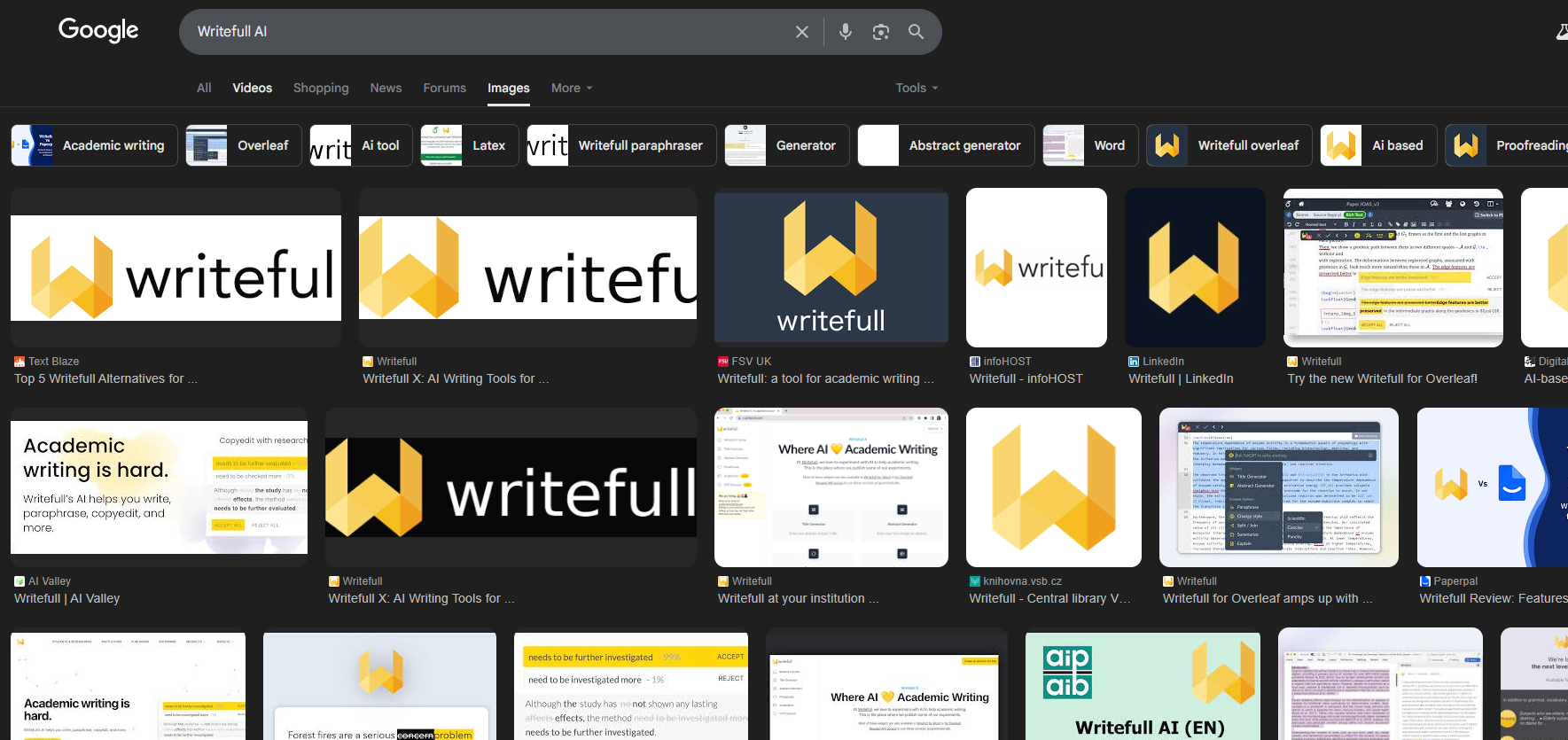Filter by Overleaf chip

click(244, 145)
